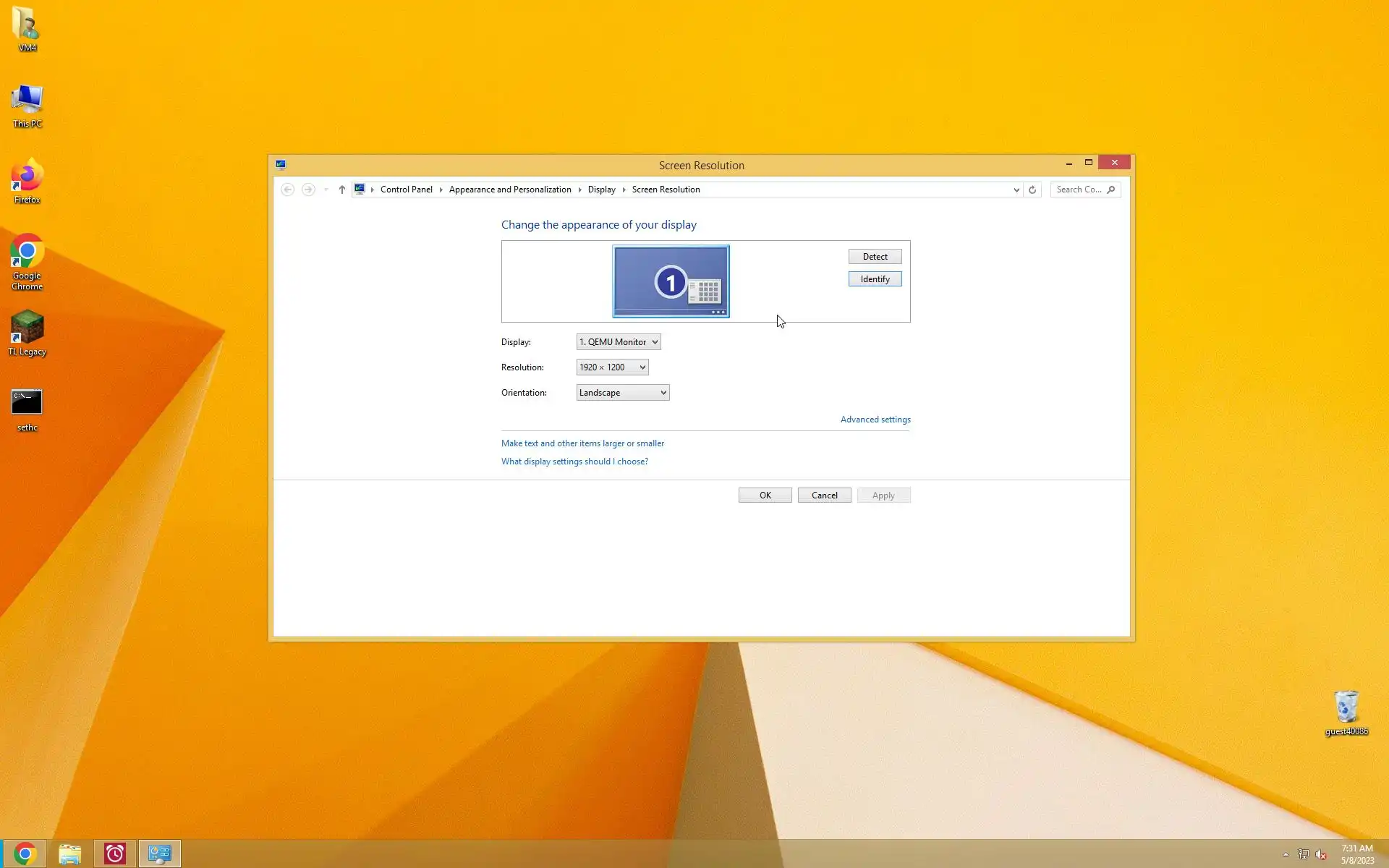
Task: Click the Identify button
Action: [x=875, y=279]
